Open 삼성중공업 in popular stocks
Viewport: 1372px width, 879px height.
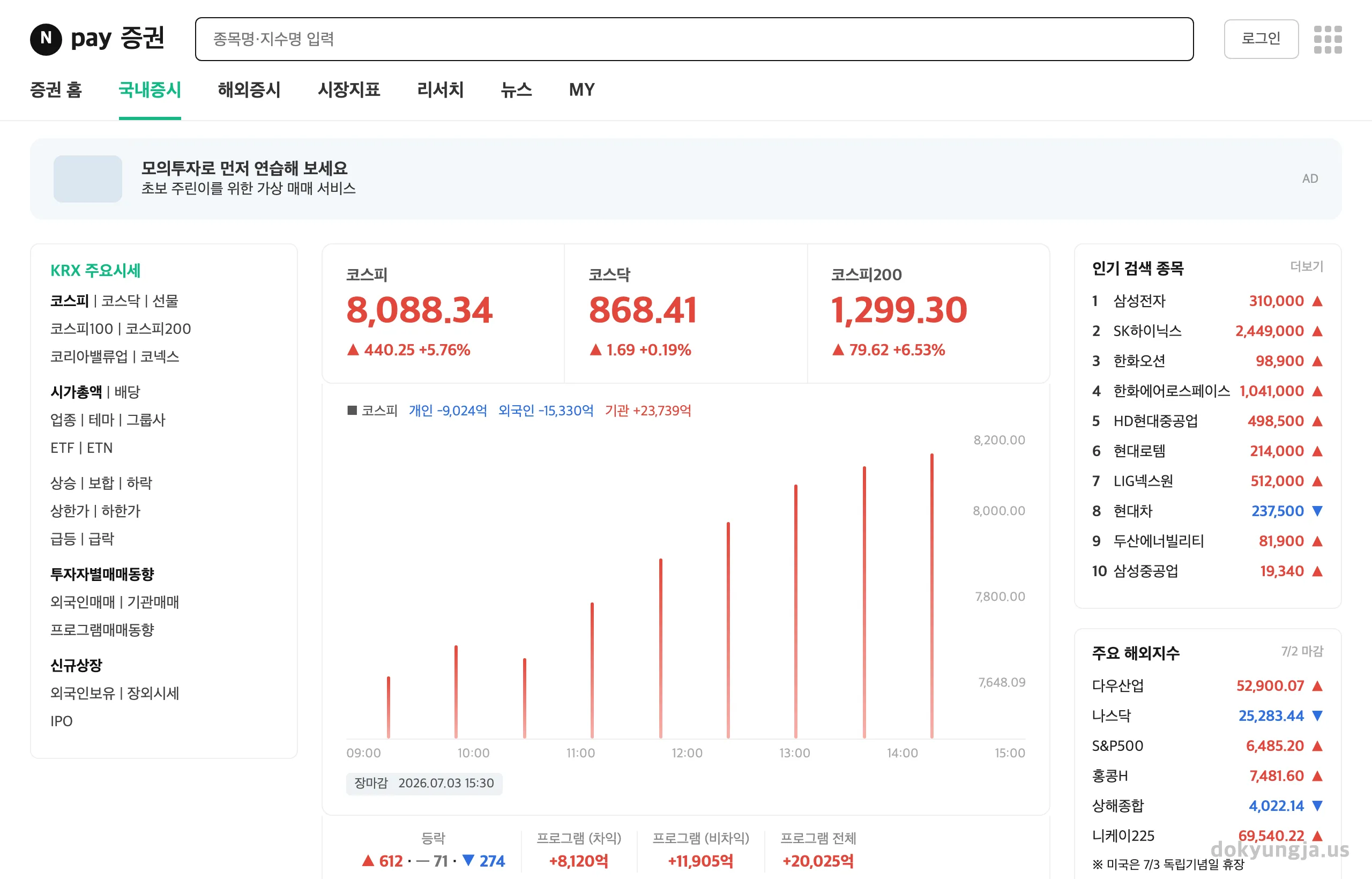coord(1207,571)
